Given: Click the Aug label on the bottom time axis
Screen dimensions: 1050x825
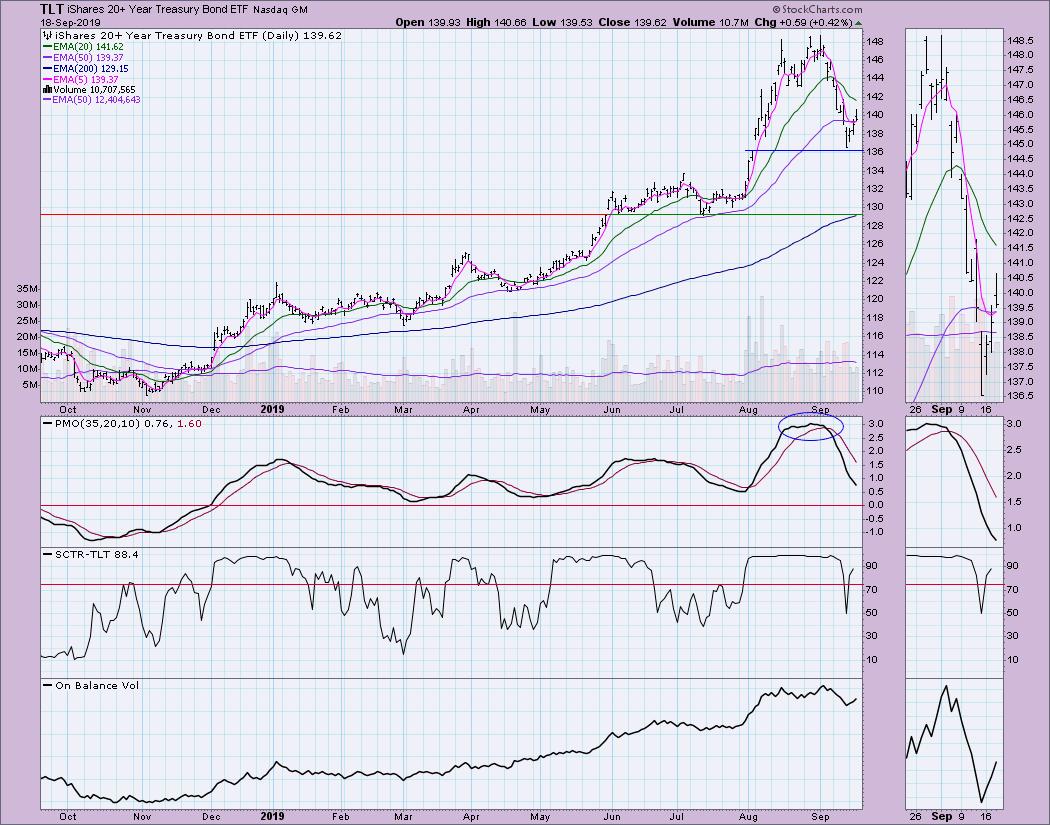Looking at the screenshot, I should pos(748,816).
